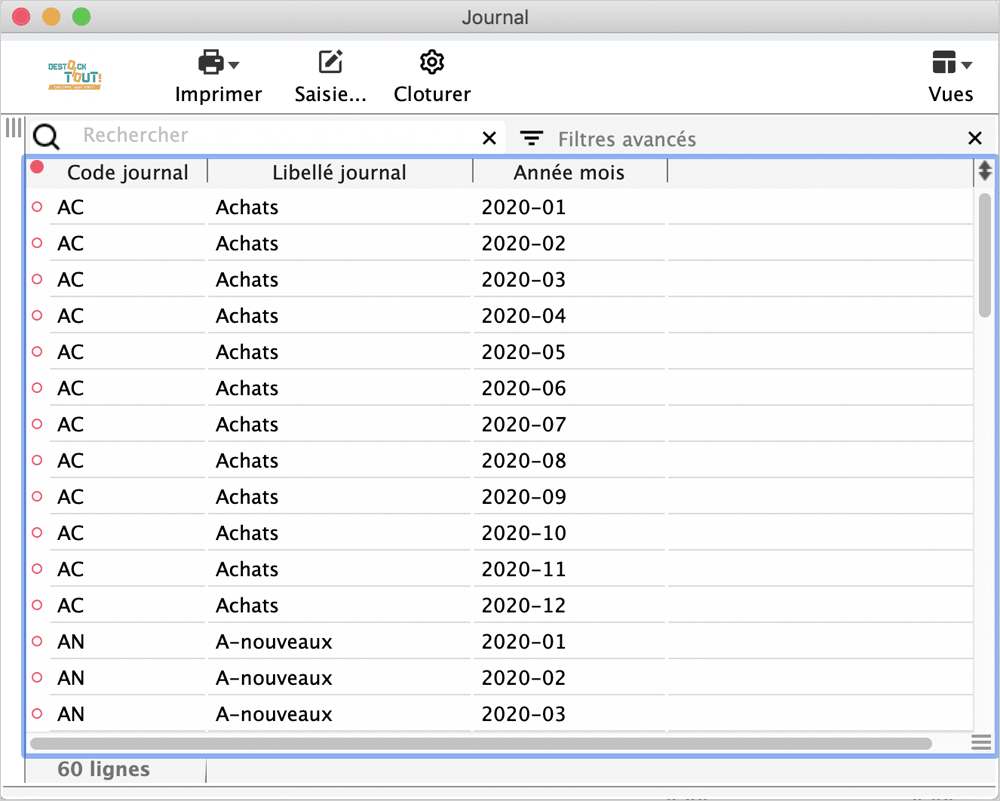The height and width of the screenshot is (801, 1000).
Task: Click the AC code in the 2020-07 row
Action: tap(70, 425)
